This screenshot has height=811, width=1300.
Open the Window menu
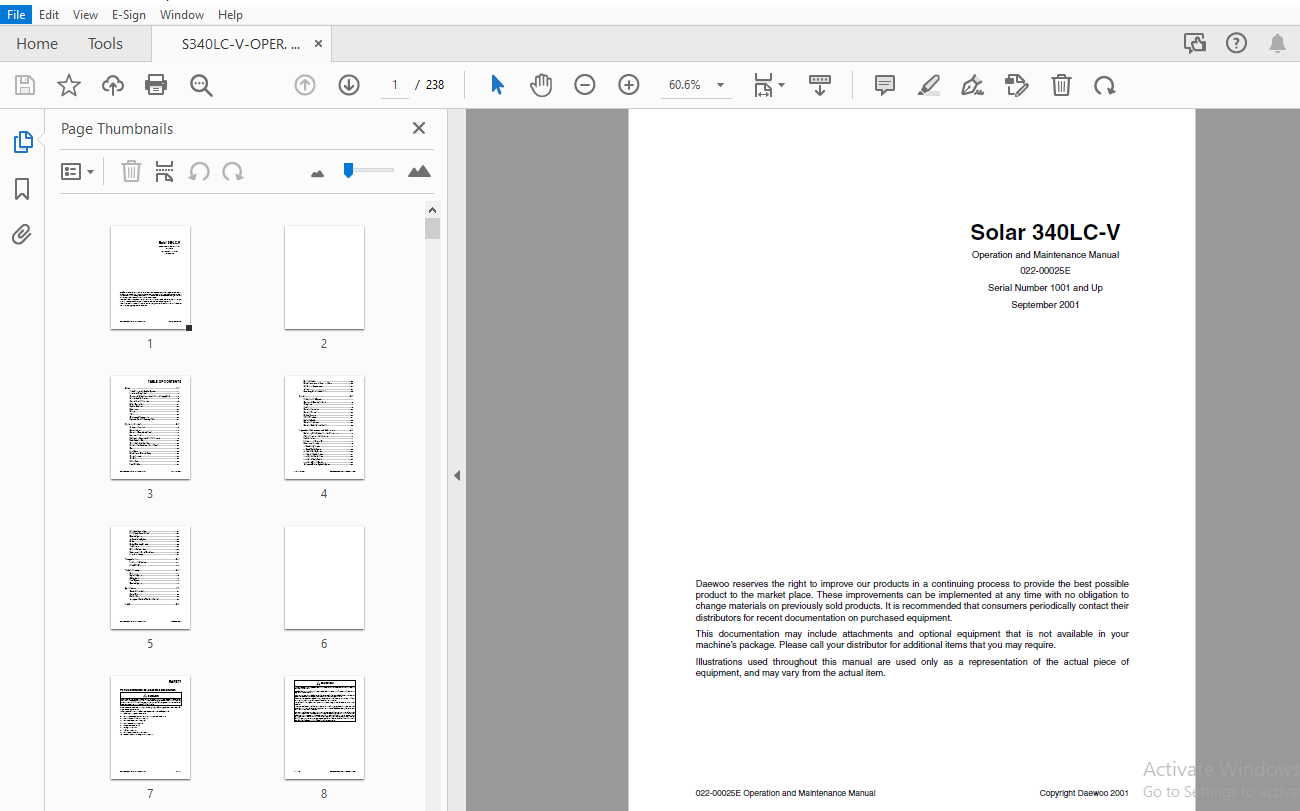(182, 15)
